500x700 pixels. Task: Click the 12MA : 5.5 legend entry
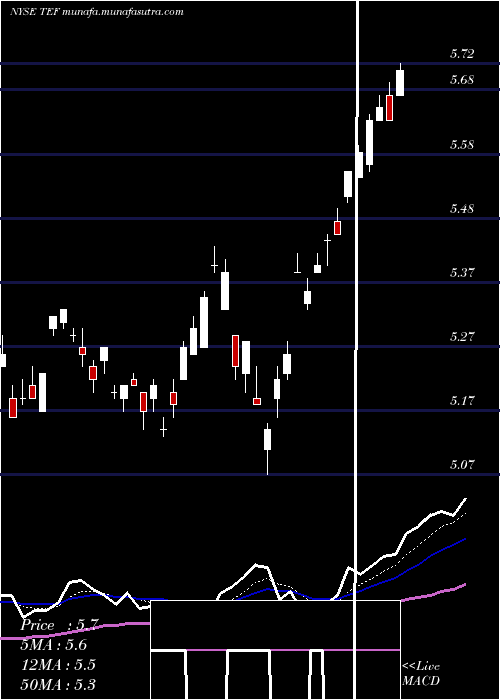click(58, 665)
